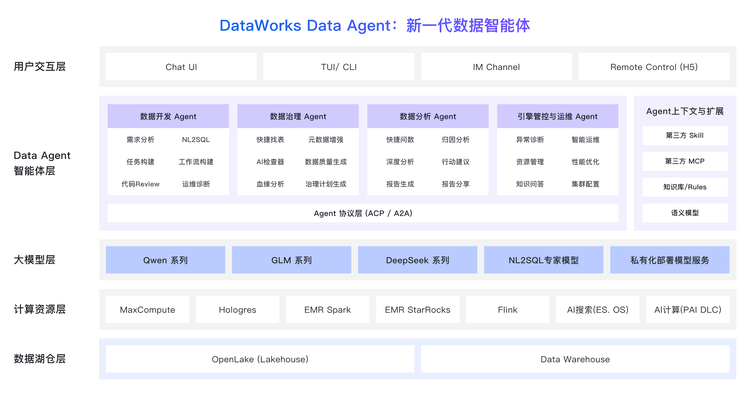Image resolution: width=750 pixels, height=393 pixels.
Task: Select the 数据治理 Agent header
Action: (298, 116)
